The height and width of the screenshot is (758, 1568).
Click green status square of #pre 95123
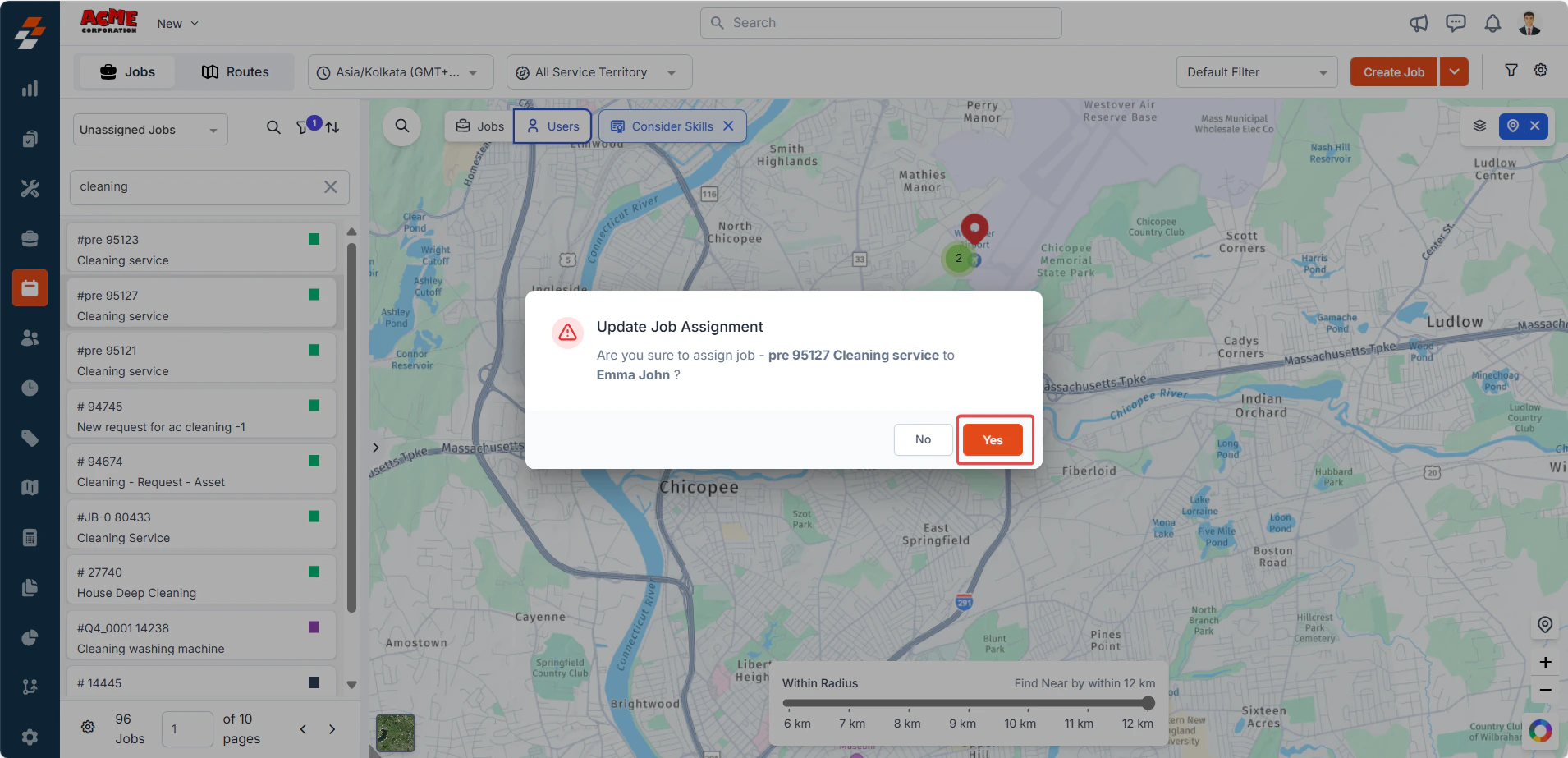click(314, 239)
